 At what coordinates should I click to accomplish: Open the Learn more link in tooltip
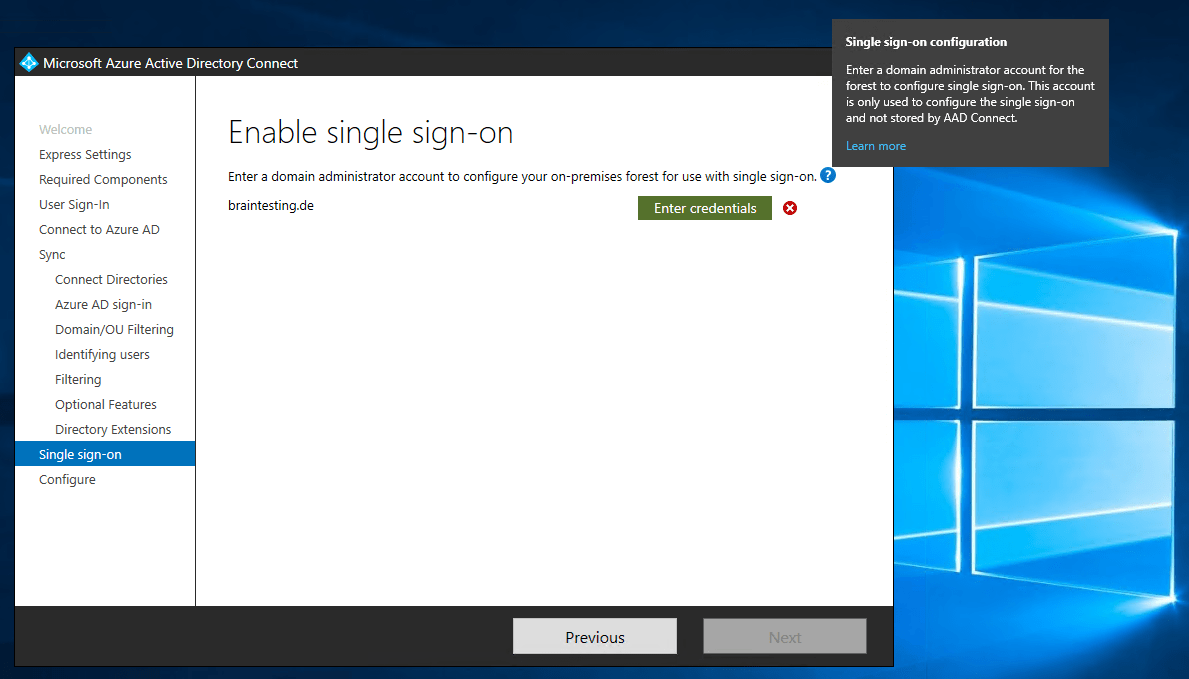click(876, 146)
